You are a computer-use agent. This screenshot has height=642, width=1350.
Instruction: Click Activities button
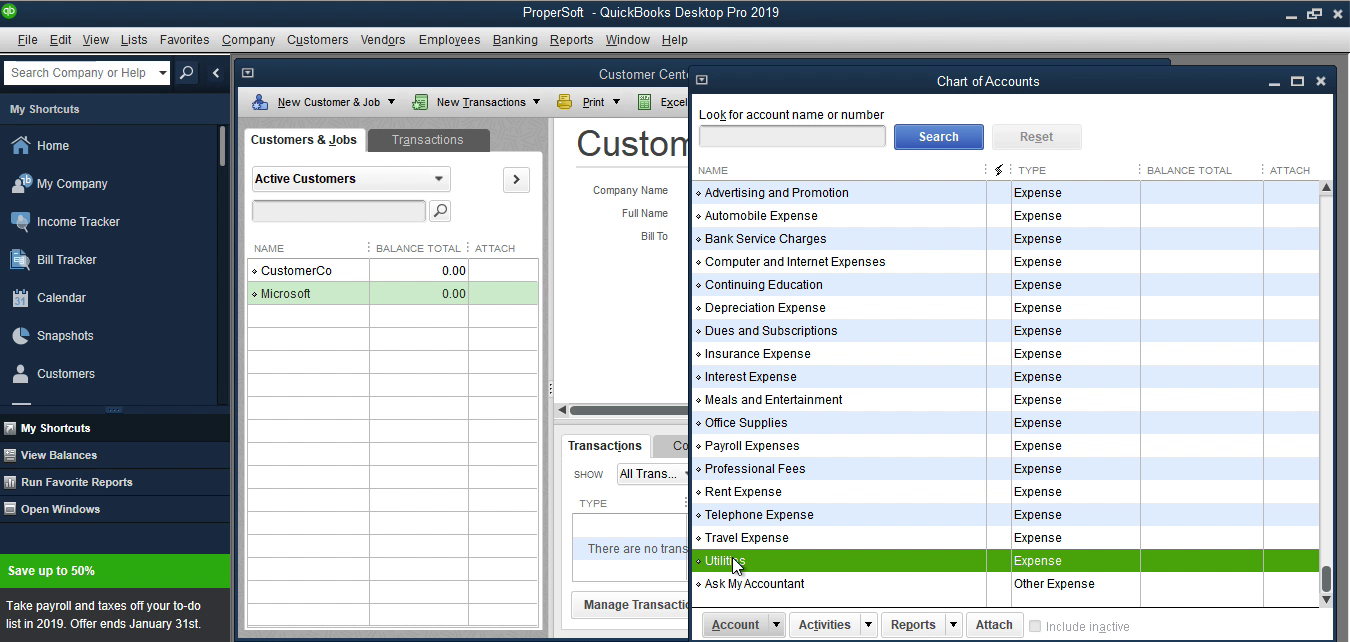point(825,625)
